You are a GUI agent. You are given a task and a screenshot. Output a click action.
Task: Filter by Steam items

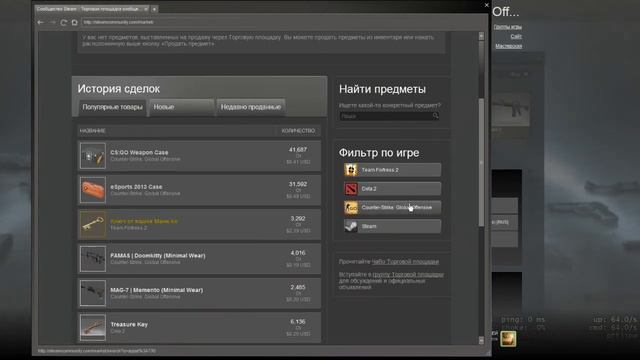tap(392, 226)
